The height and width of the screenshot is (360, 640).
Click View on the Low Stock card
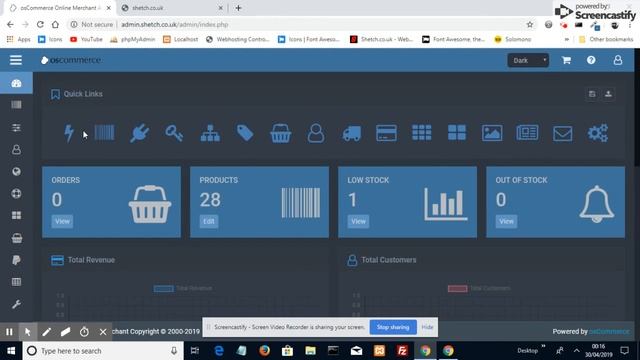click(358, 221)
